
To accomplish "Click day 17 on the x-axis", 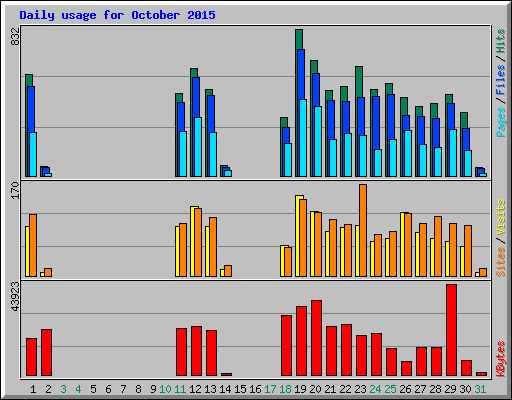I will pyautogui.click(x=270, y=389).
